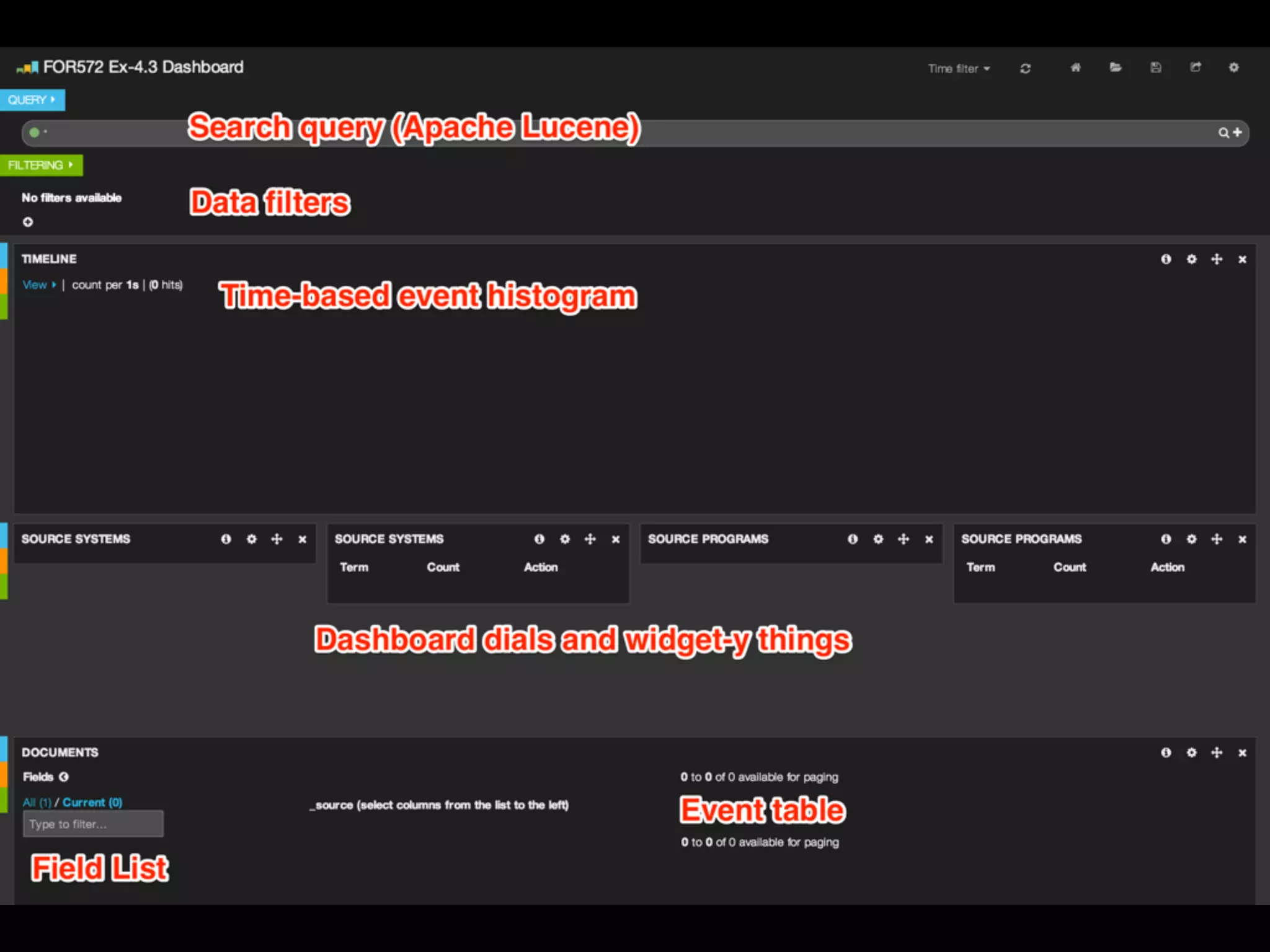This screenshot has width=1270, height=952.
Task: Click the Type to filter field
Action: tap(93, 824)
